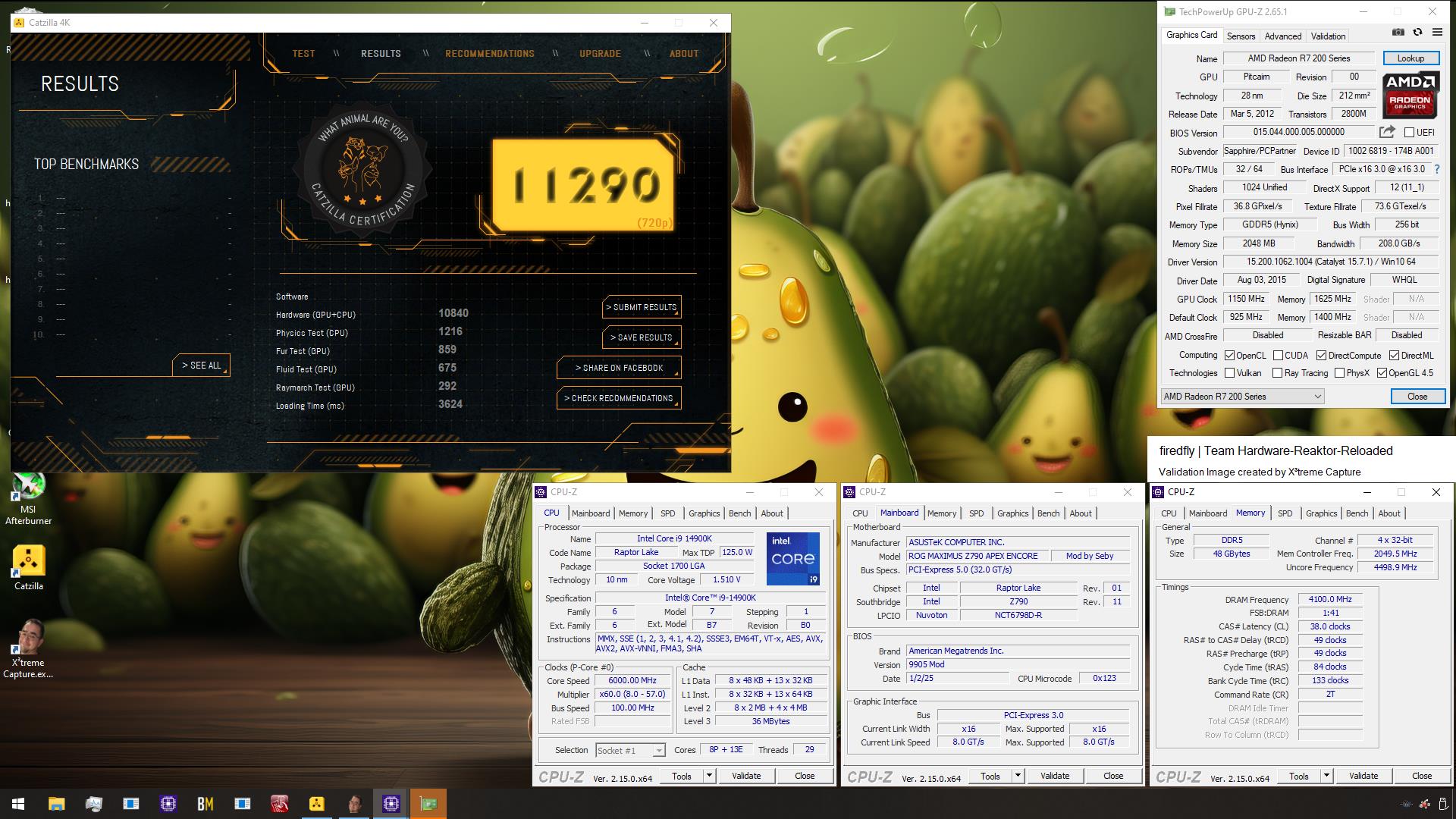
Task: Click the Lookup button in GPU-Z
Action: 1410,58
